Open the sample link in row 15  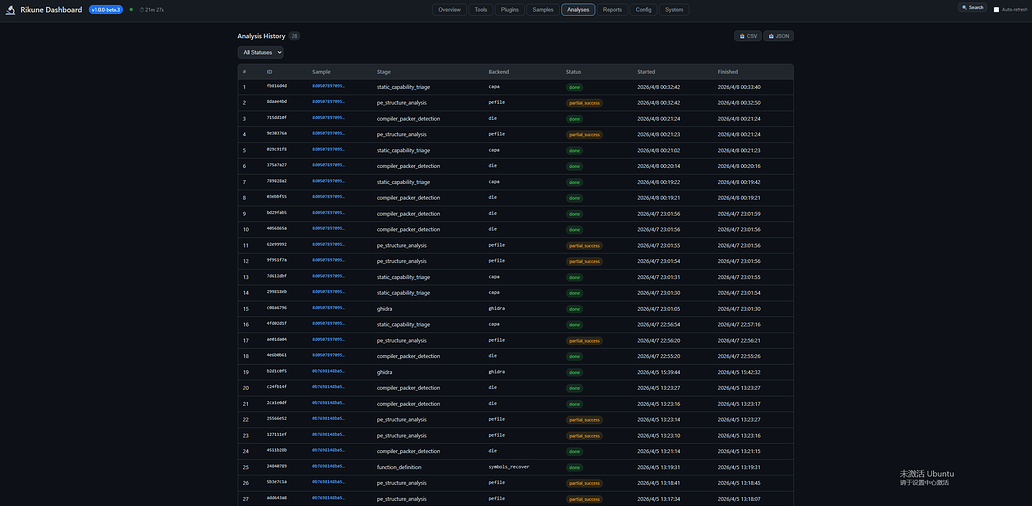click(328, 308)
